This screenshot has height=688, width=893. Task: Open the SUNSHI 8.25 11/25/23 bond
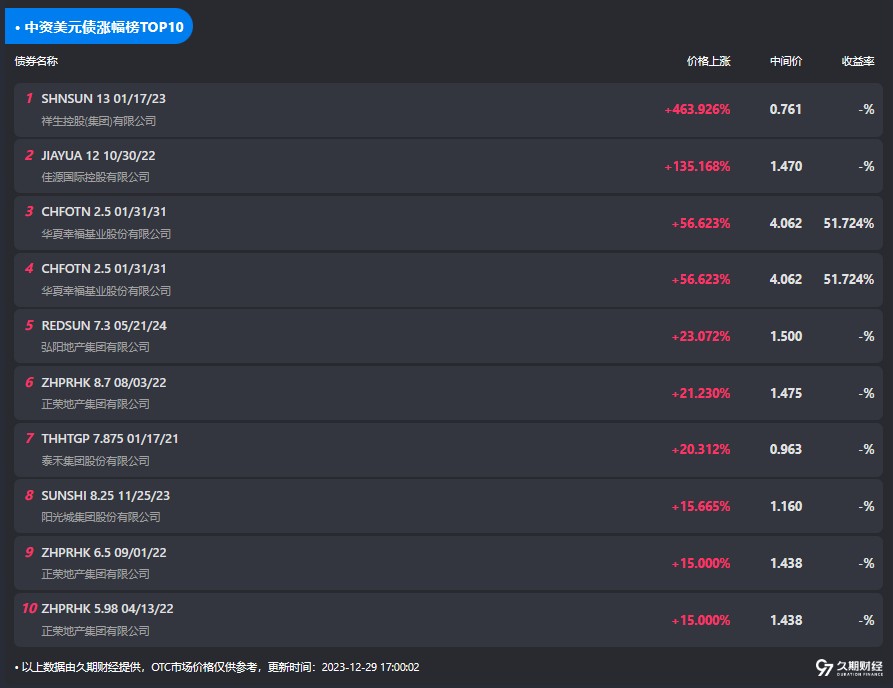pos(103,495)
